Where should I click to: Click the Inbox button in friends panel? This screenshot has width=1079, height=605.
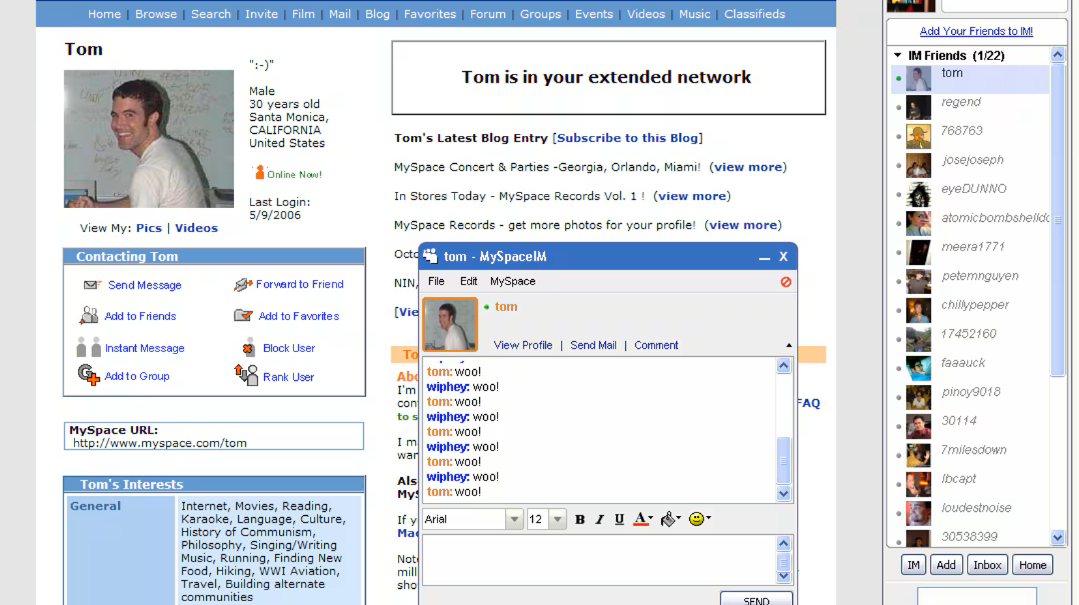coord(987,565)
